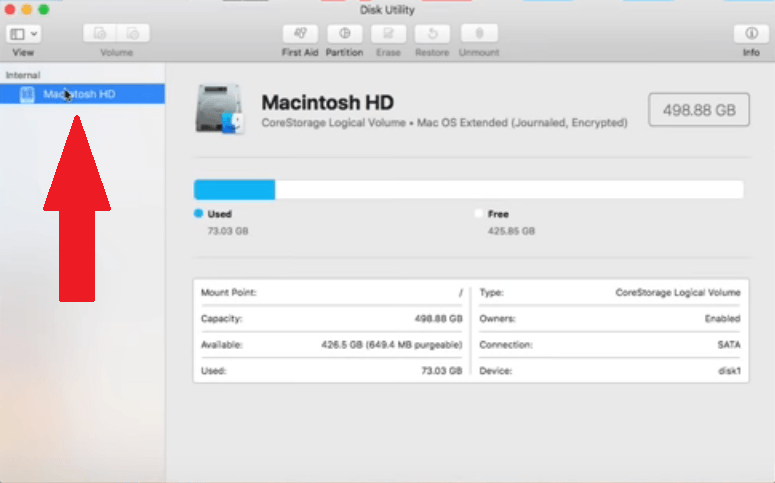Click the Available 426.5 GB value
Viewport: 775px width, 483px height.
[391, 345]
